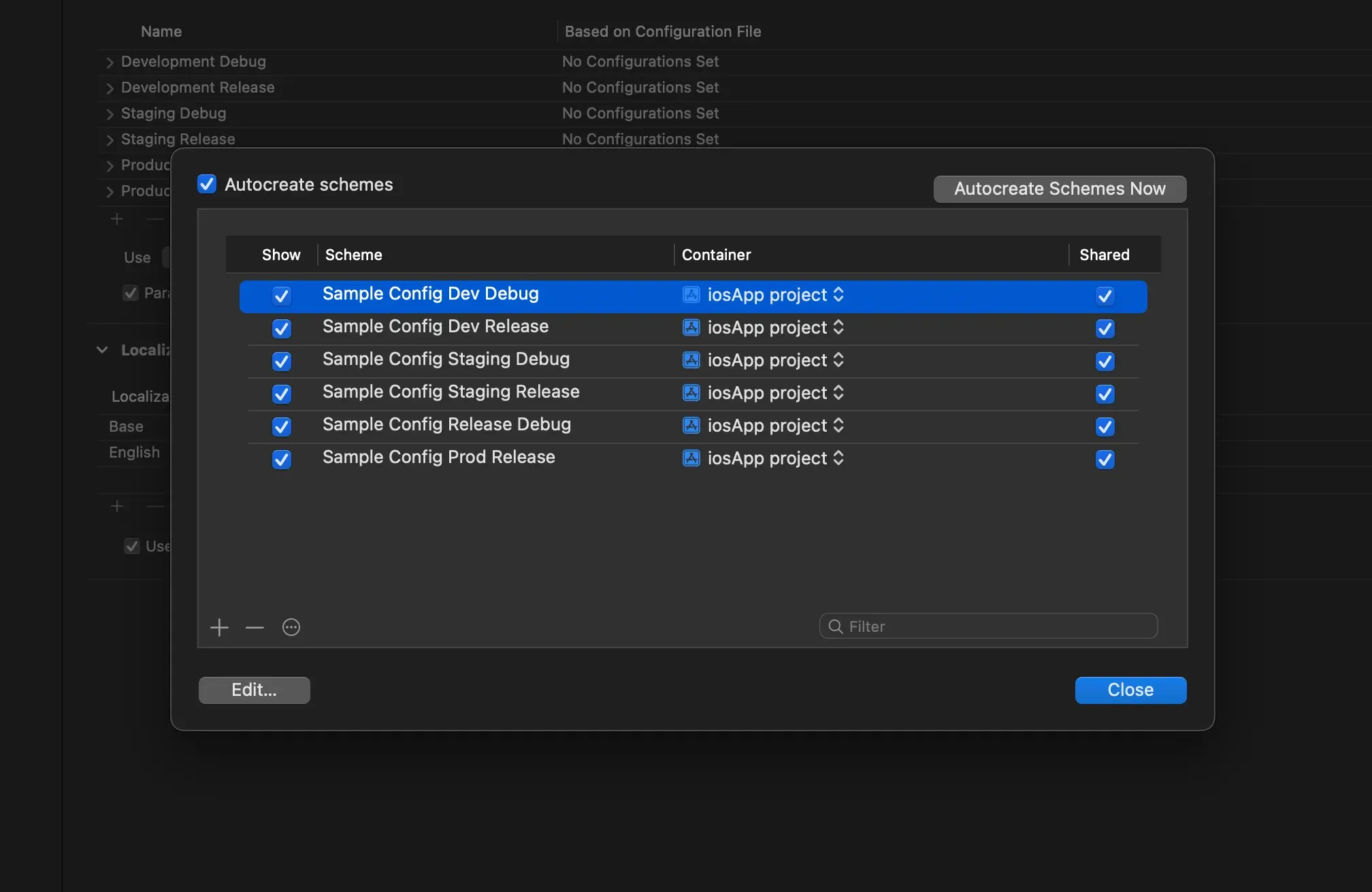Expand the Staging Debug configuration row
The image size is (1372, 892).
tap(110, 114)
